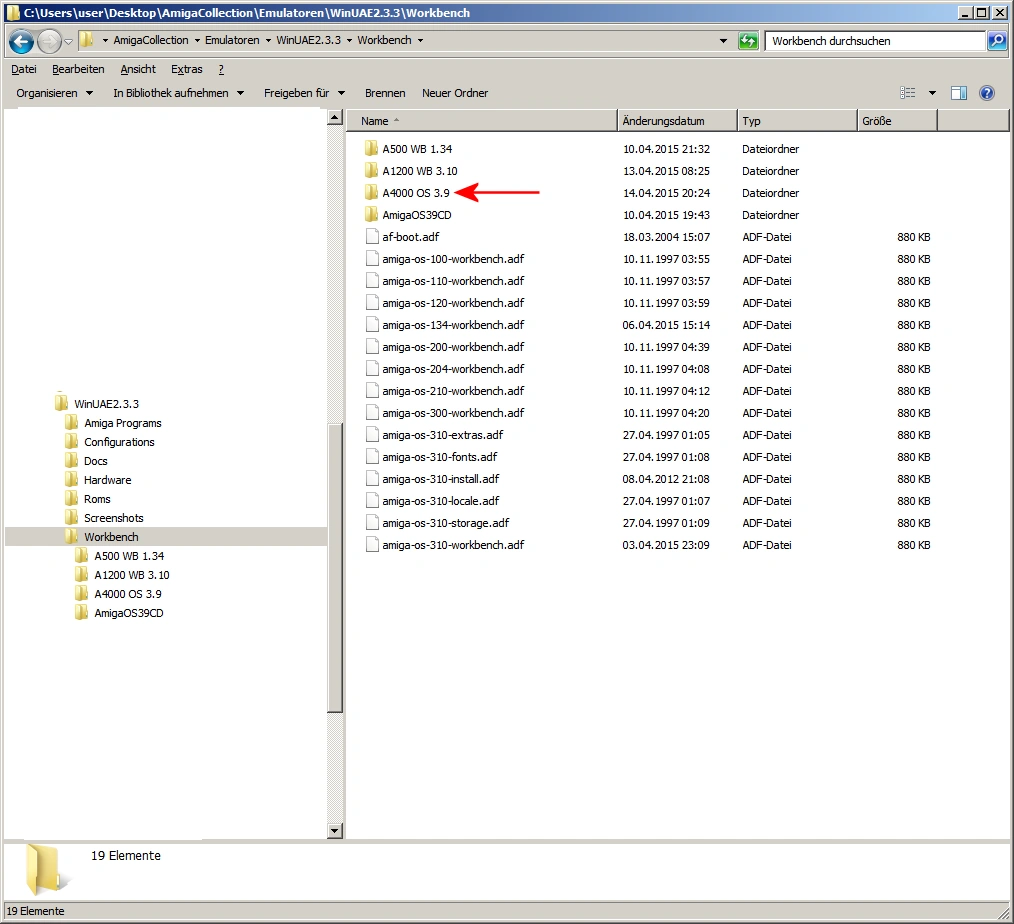Open In Bibliothek aufnehmen dropdown
Screen dimensions: 1014x924
pyautogui.click(x=178, y=93)
